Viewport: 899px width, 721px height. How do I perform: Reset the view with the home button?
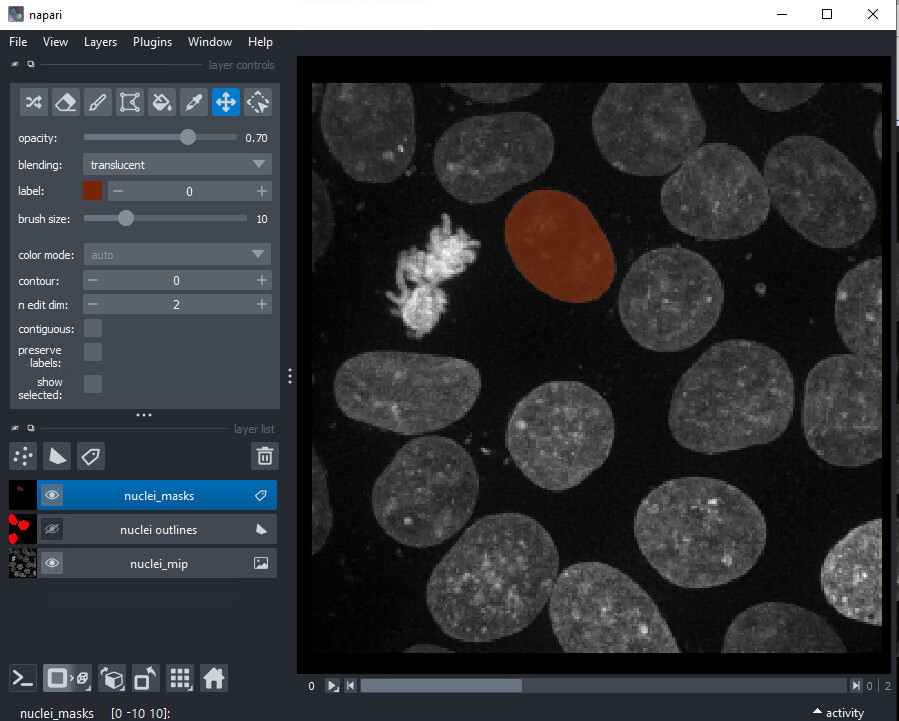213,678
